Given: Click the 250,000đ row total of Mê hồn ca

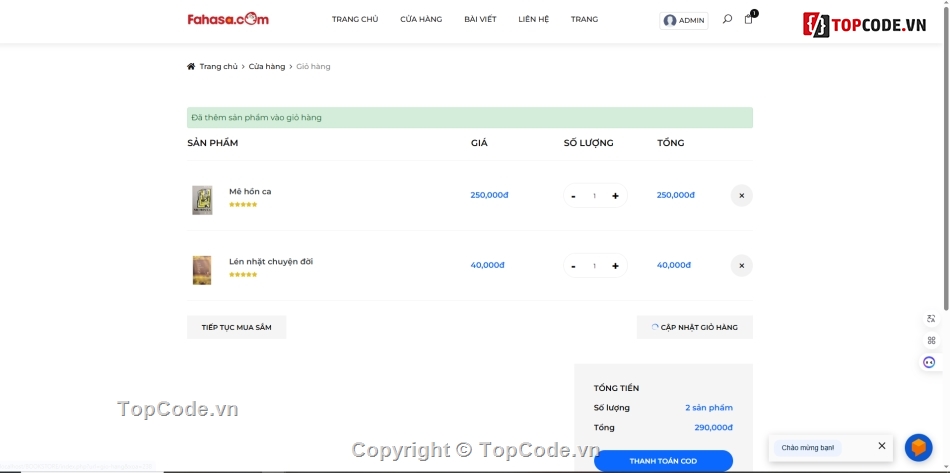Looking at the screenshot, I should click(676, 196).
